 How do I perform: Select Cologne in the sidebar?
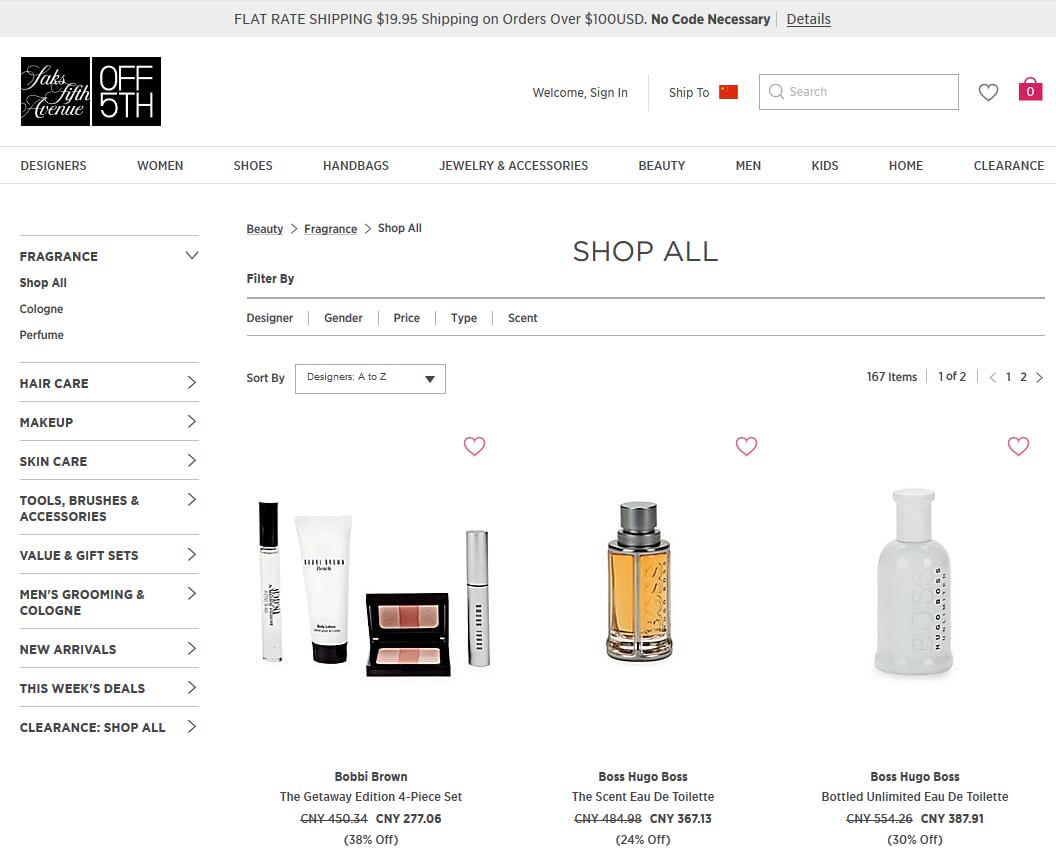[x=41, y=309]
